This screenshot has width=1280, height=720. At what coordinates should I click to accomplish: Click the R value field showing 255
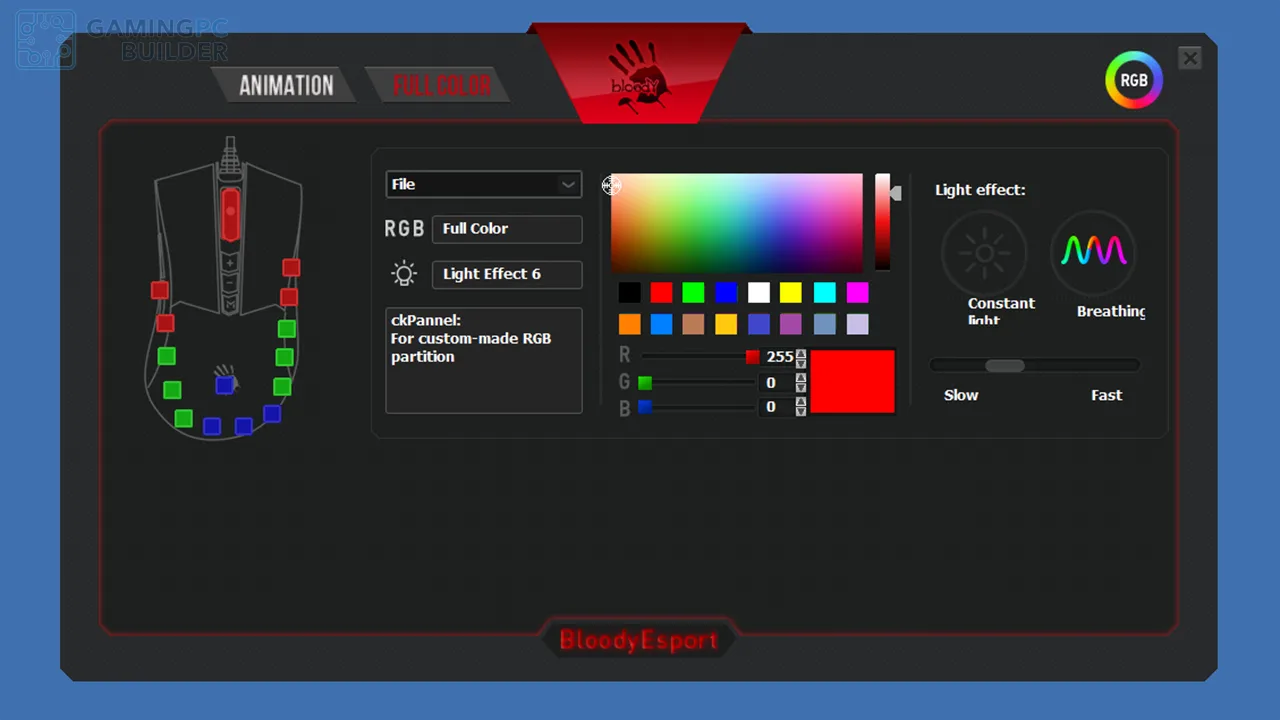(x=777, y=357)
